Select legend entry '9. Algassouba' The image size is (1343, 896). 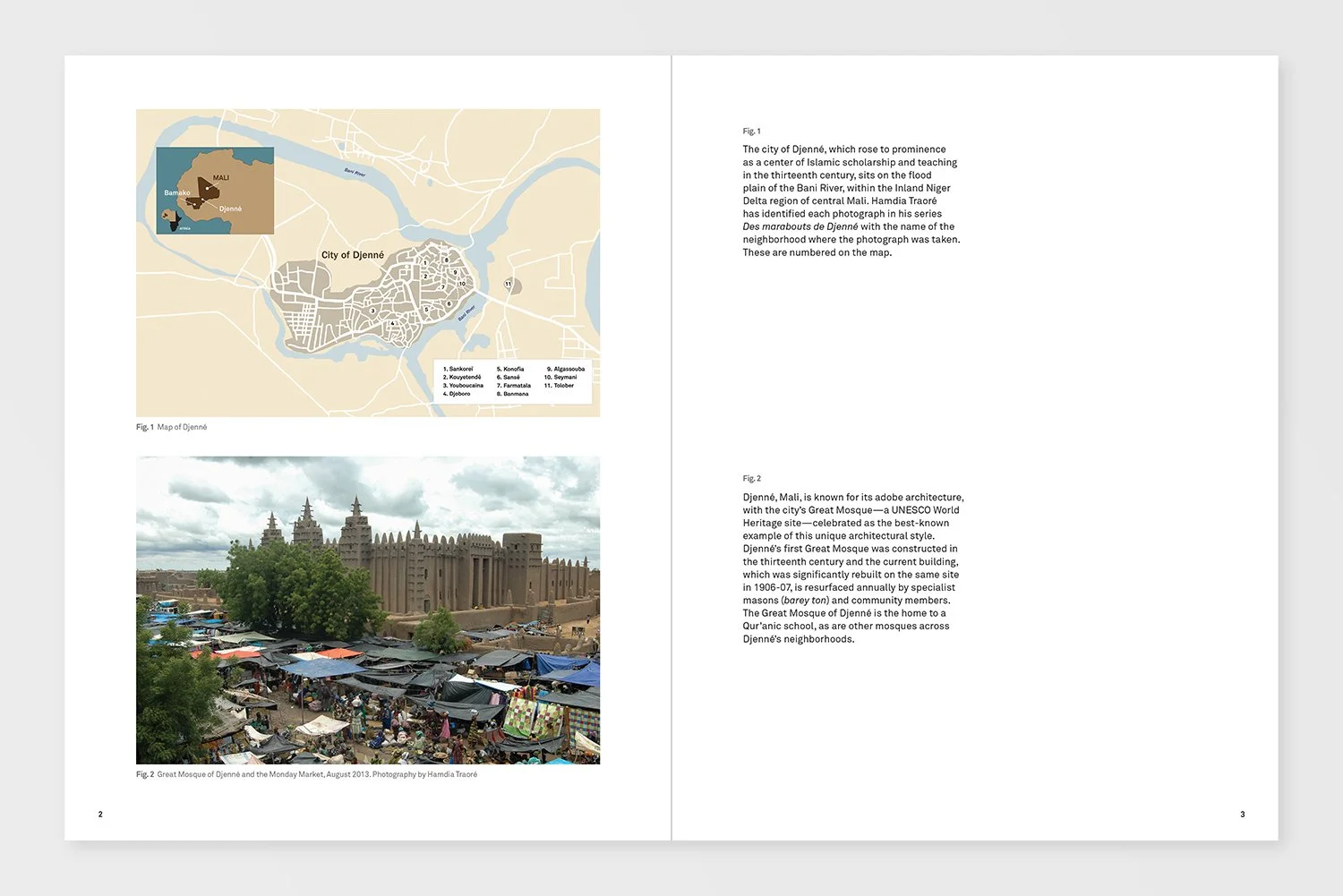pyautogui.click(x=566, y=369)
